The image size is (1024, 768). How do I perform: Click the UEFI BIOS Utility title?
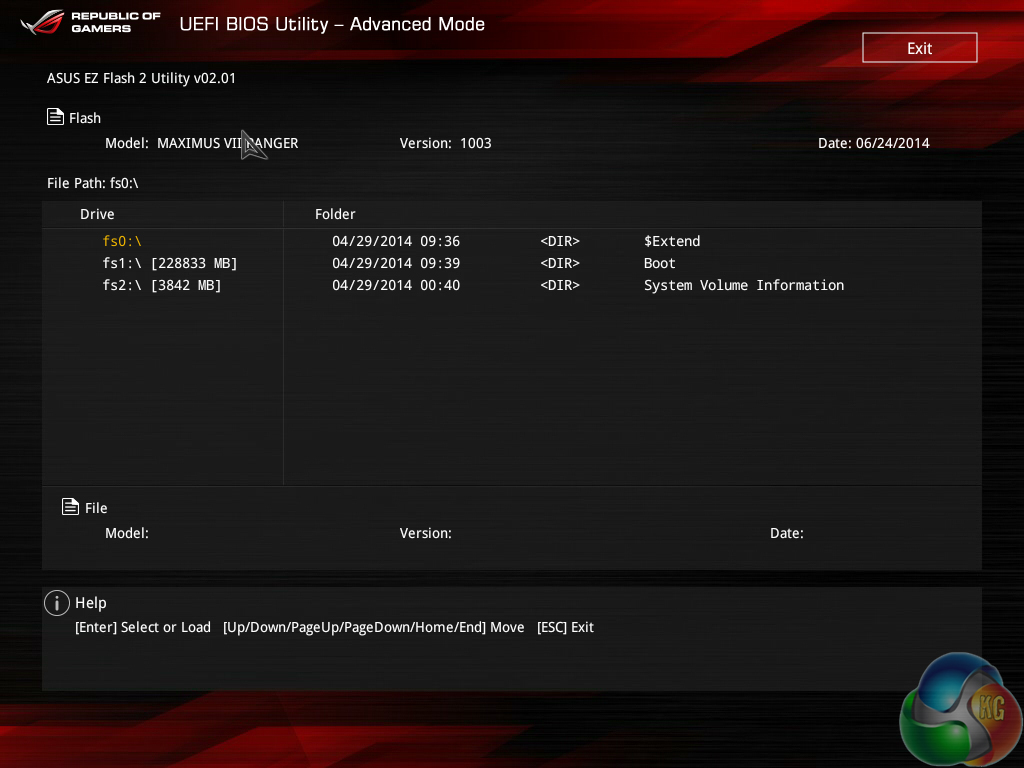tap(332, 24)
